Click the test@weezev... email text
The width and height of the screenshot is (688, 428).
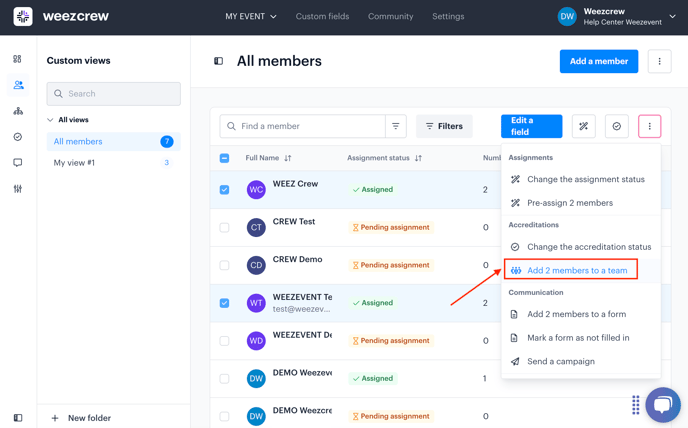pyautogui.click(x=301, y=309)
